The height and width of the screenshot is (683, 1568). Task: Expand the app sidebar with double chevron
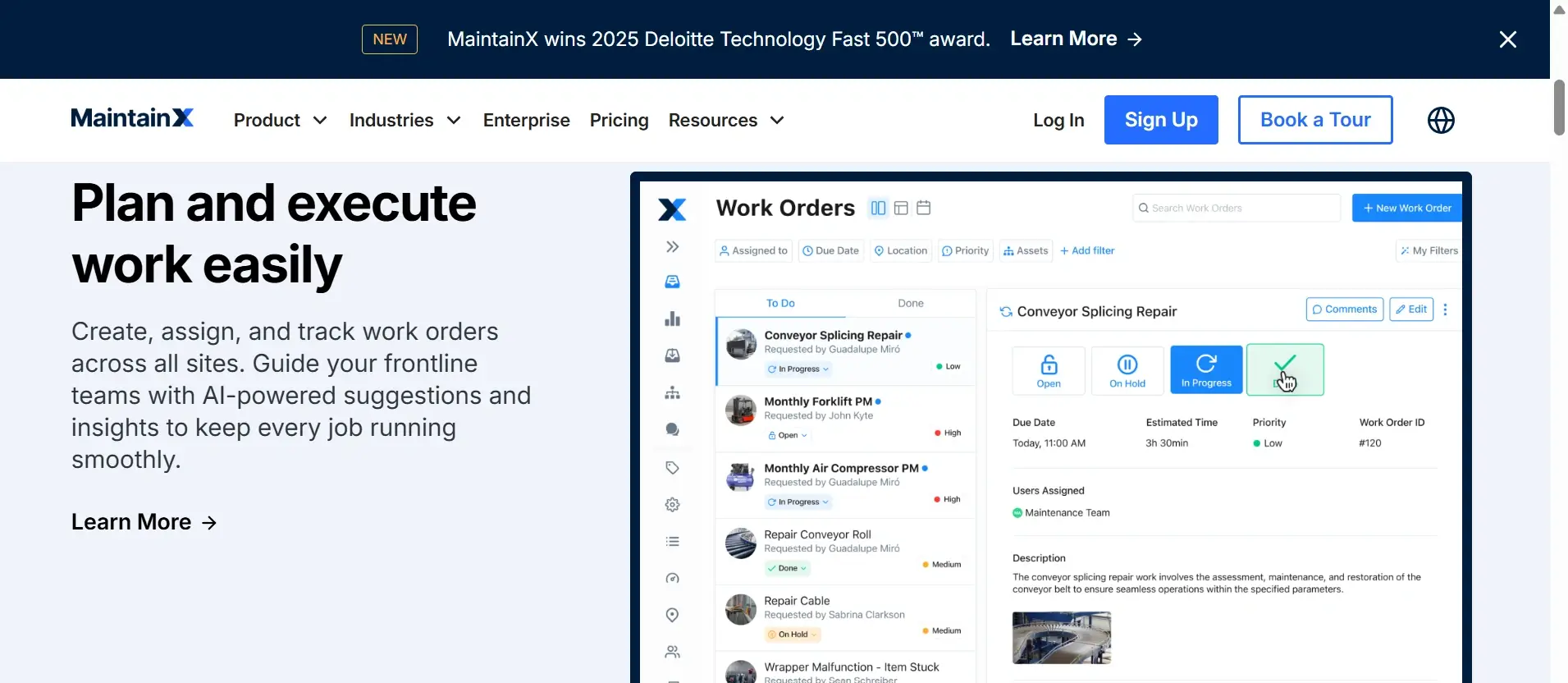673,247
